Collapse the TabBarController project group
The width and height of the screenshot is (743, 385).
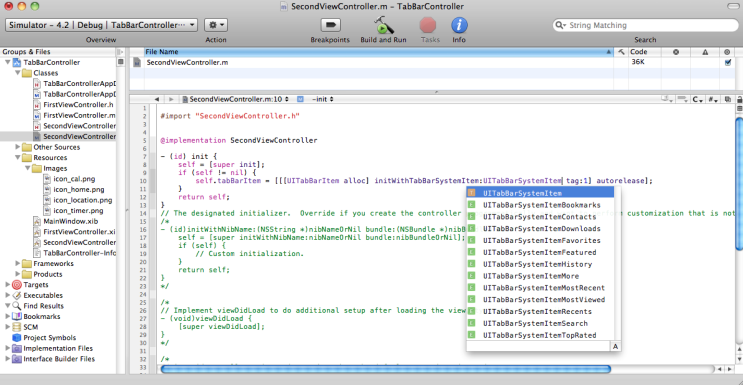tap(8, 62)
